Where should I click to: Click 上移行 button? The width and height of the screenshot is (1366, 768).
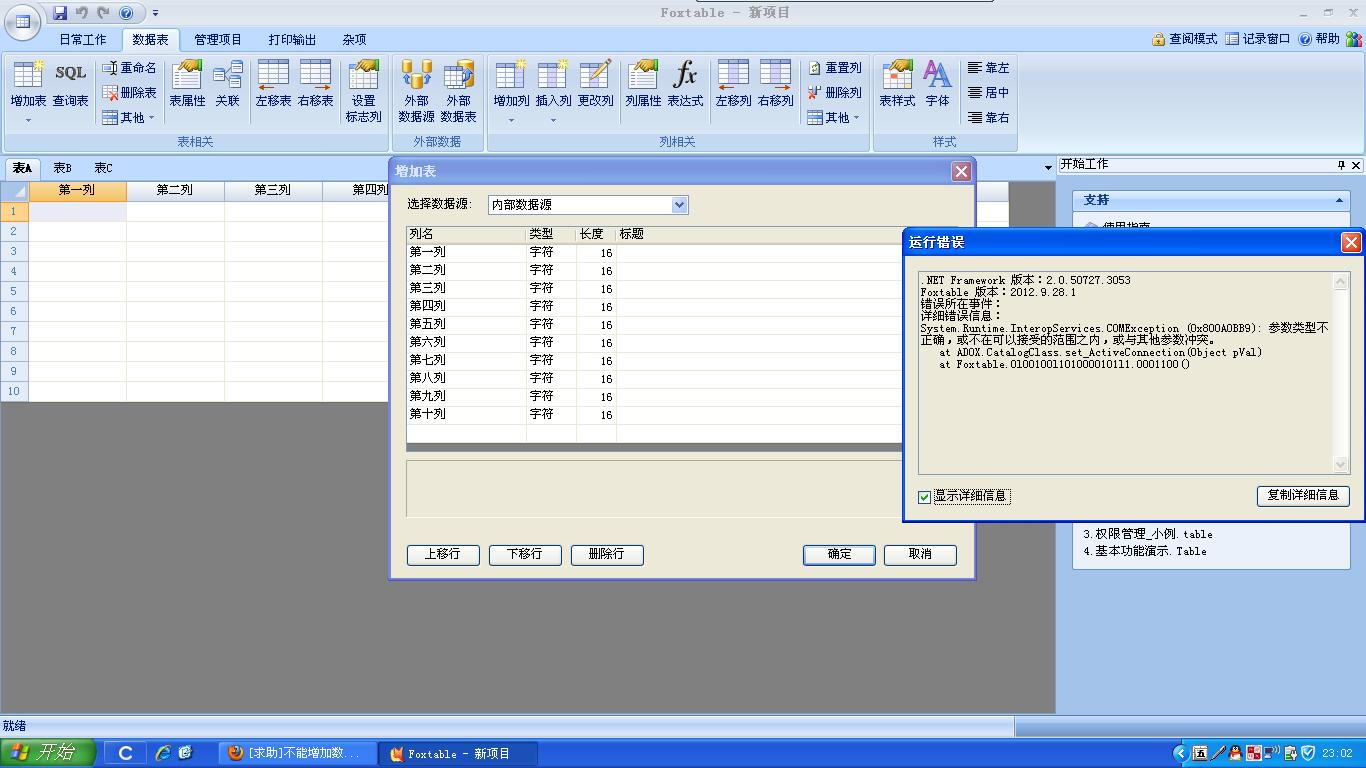[443, 555]
